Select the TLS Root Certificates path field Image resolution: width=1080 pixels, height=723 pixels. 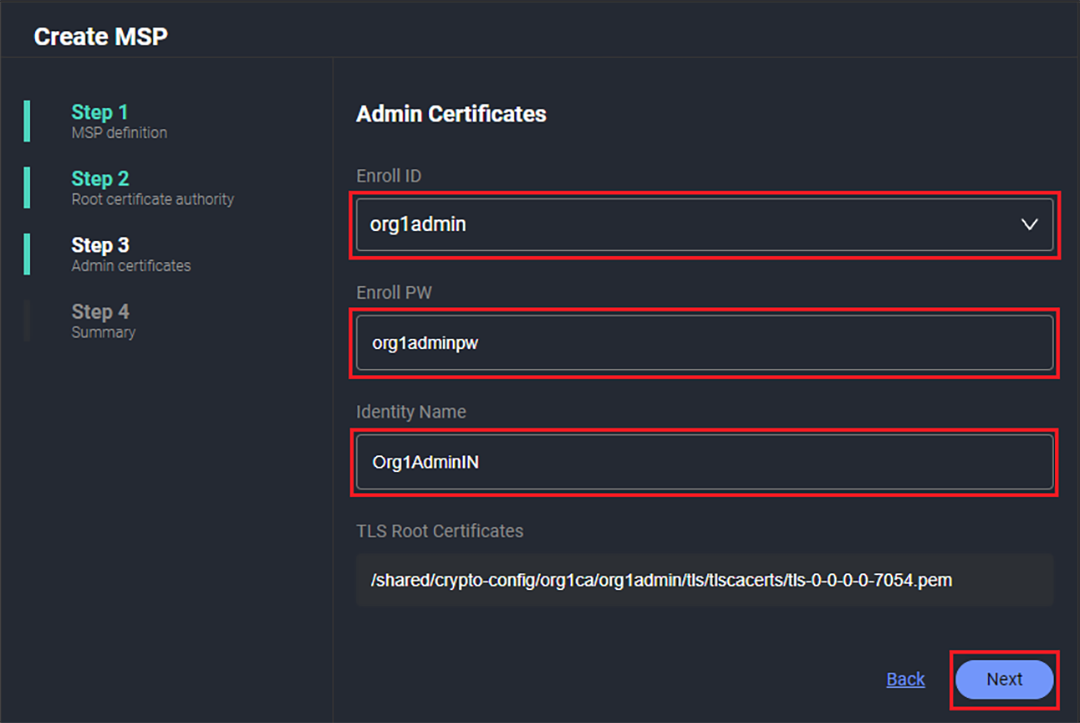[x=704, y=580]
